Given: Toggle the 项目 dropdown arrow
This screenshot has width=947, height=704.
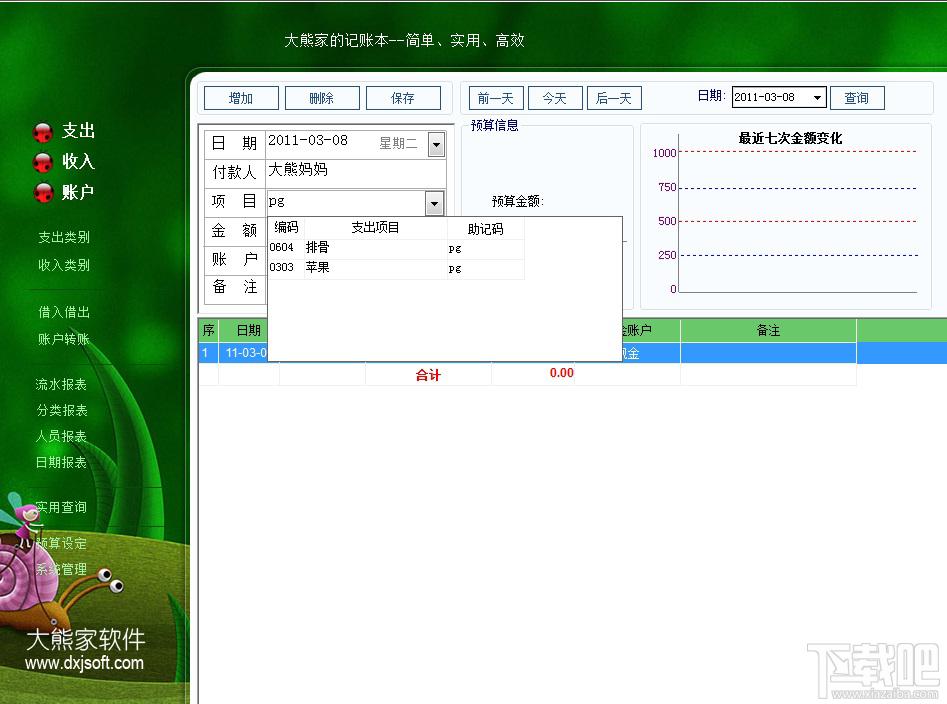Looking at the screenshot, I should (x=434, y=203).
